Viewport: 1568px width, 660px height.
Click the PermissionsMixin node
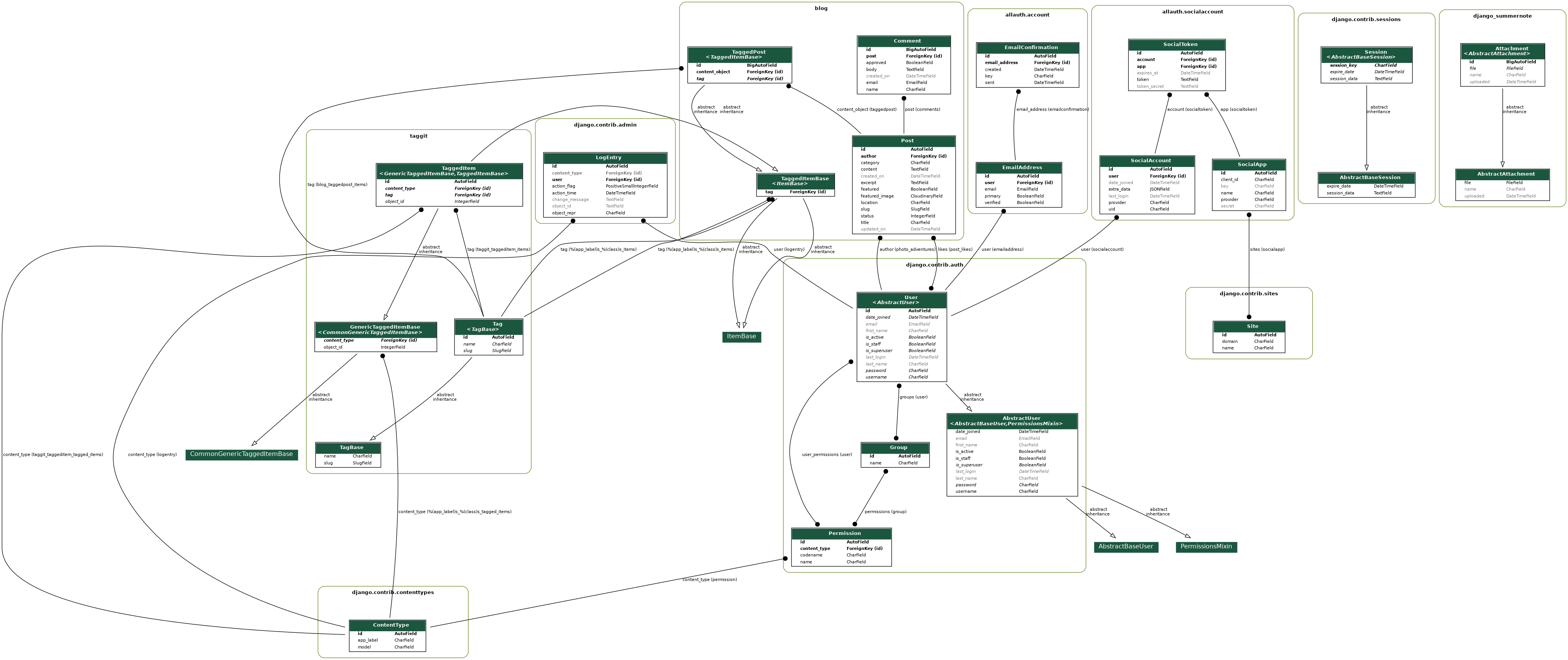pos(1206,547)
